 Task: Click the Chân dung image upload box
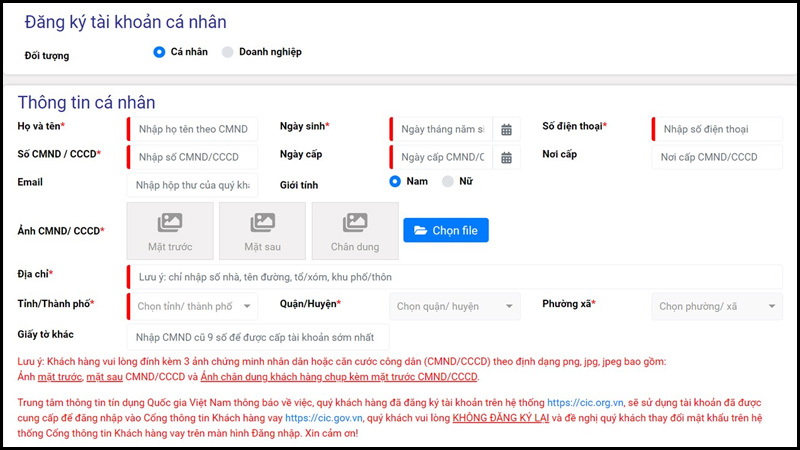[355, 231]
